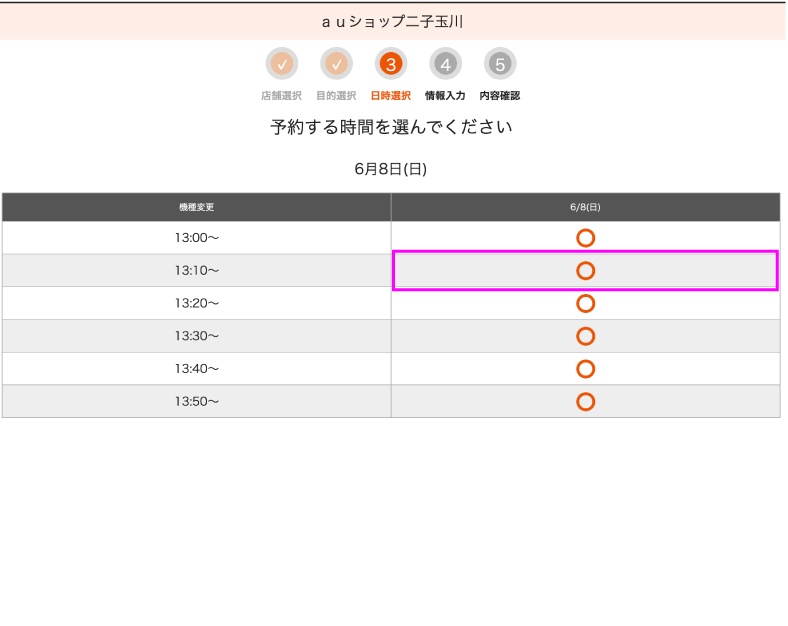Click the 目的選択 step label
The height and width of the screenshot is (626, 788).
tap(336, 95)
